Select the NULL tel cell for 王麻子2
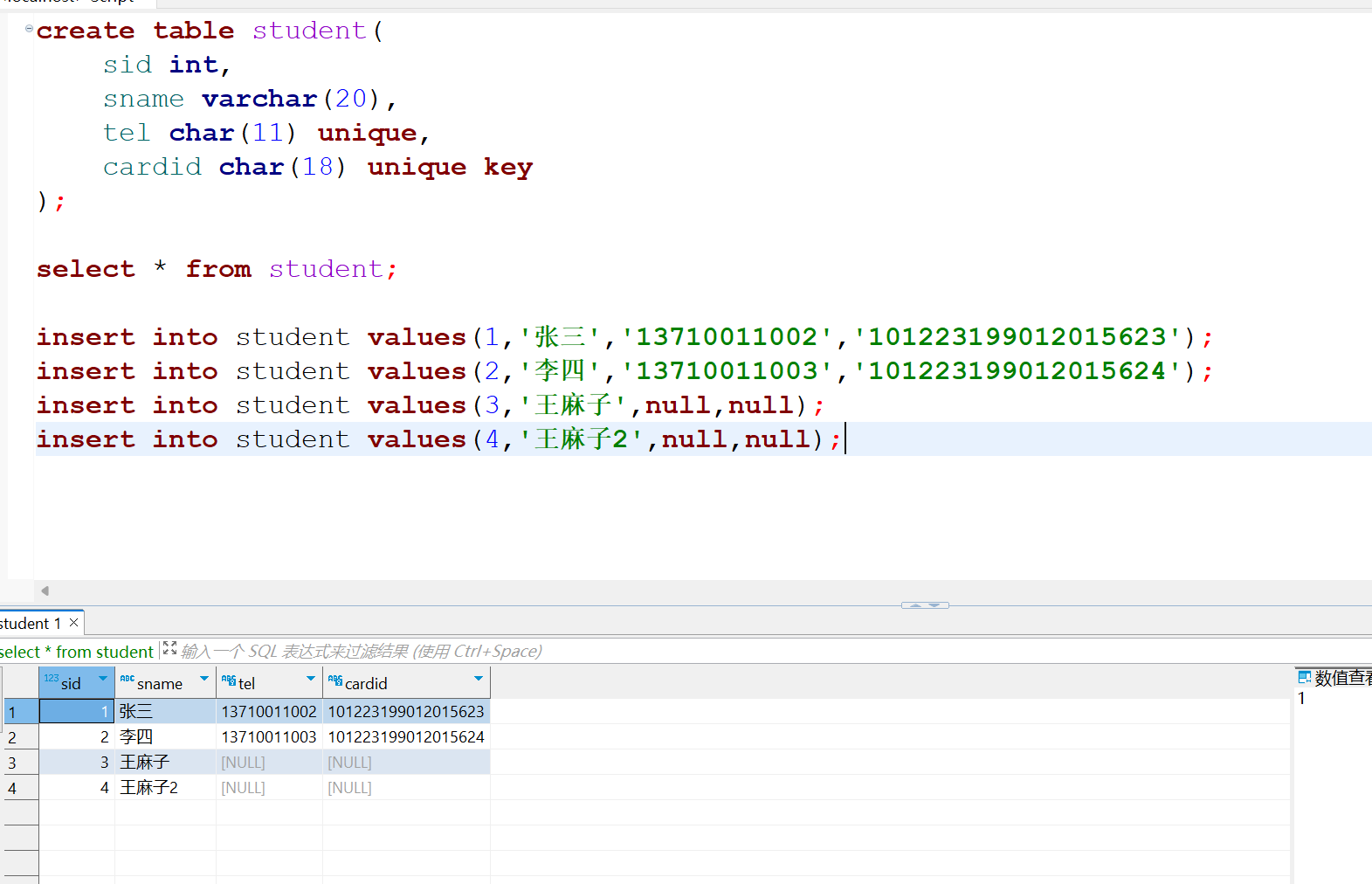The width and height of the screenshot is (1372, 884). click(269, 788)
